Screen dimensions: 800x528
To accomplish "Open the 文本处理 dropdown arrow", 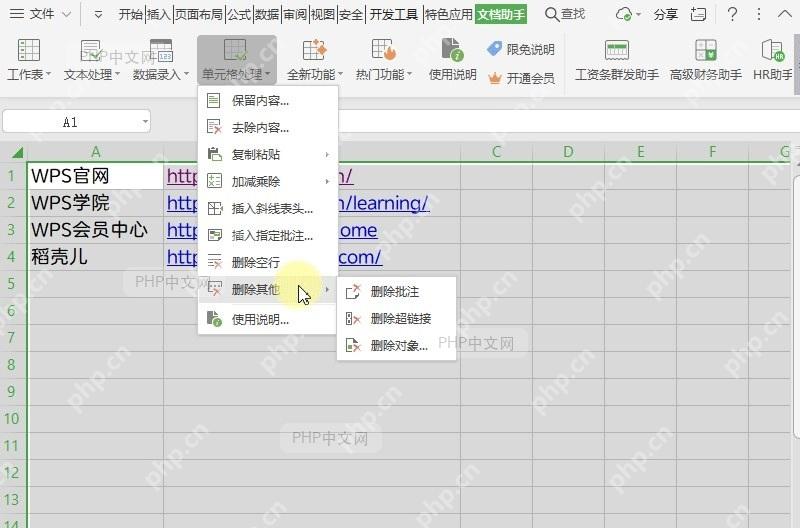I will (x=118, y=74).
